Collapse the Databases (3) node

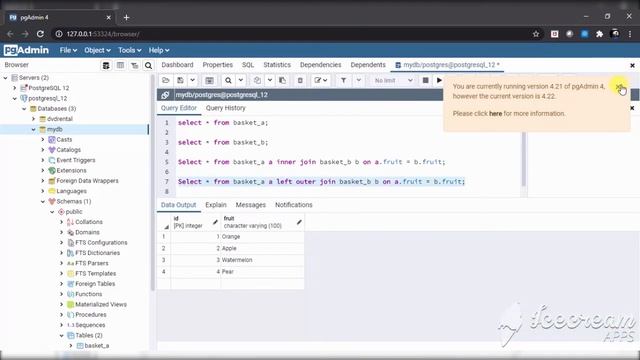point(24,109)
